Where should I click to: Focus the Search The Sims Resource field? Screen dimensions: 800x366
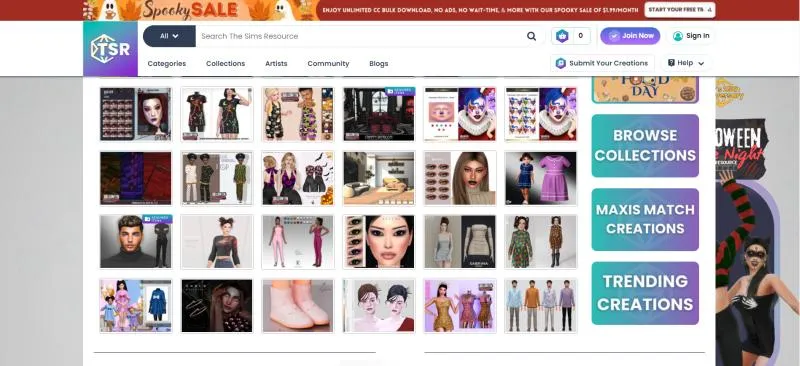click(360, 36)
